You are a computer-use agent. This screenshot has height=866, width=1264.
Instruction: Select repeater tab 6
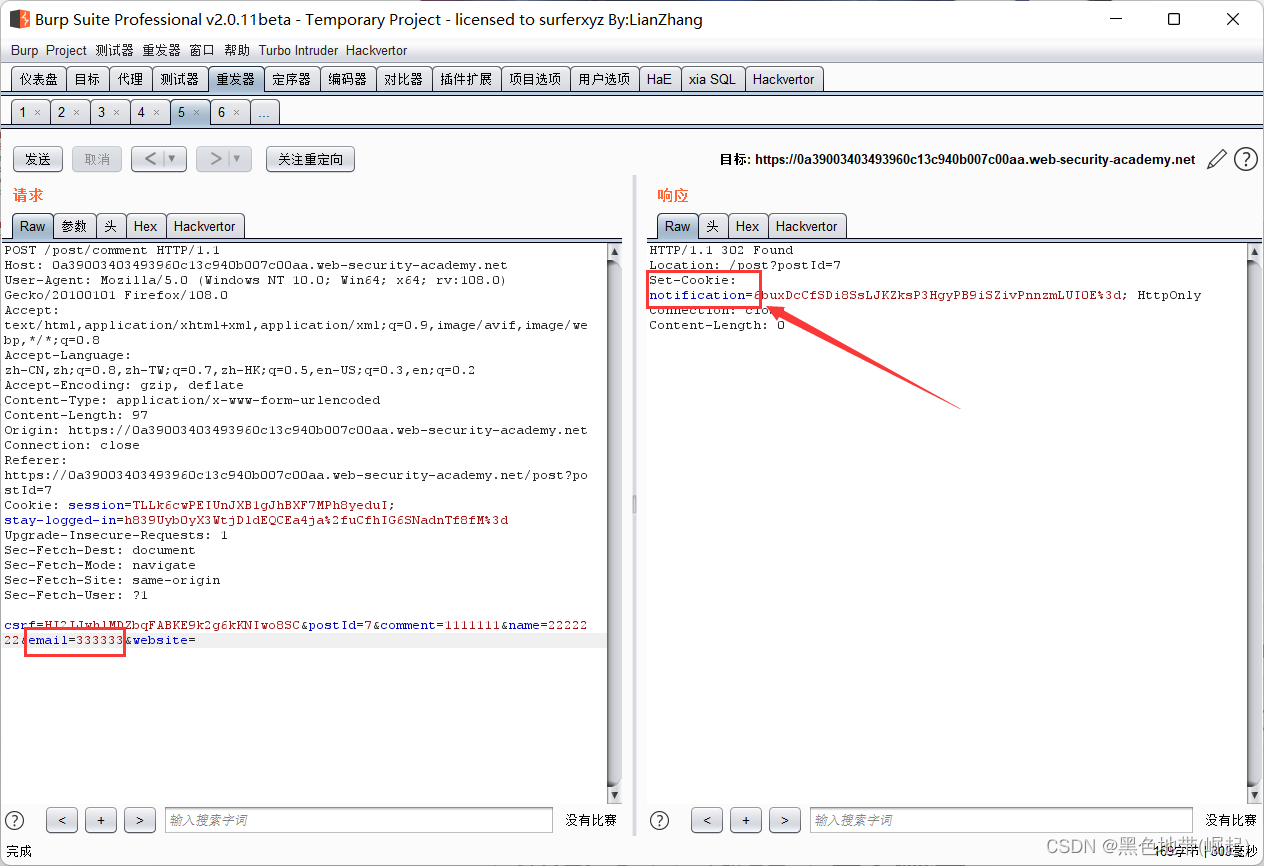tap(221, 112)
